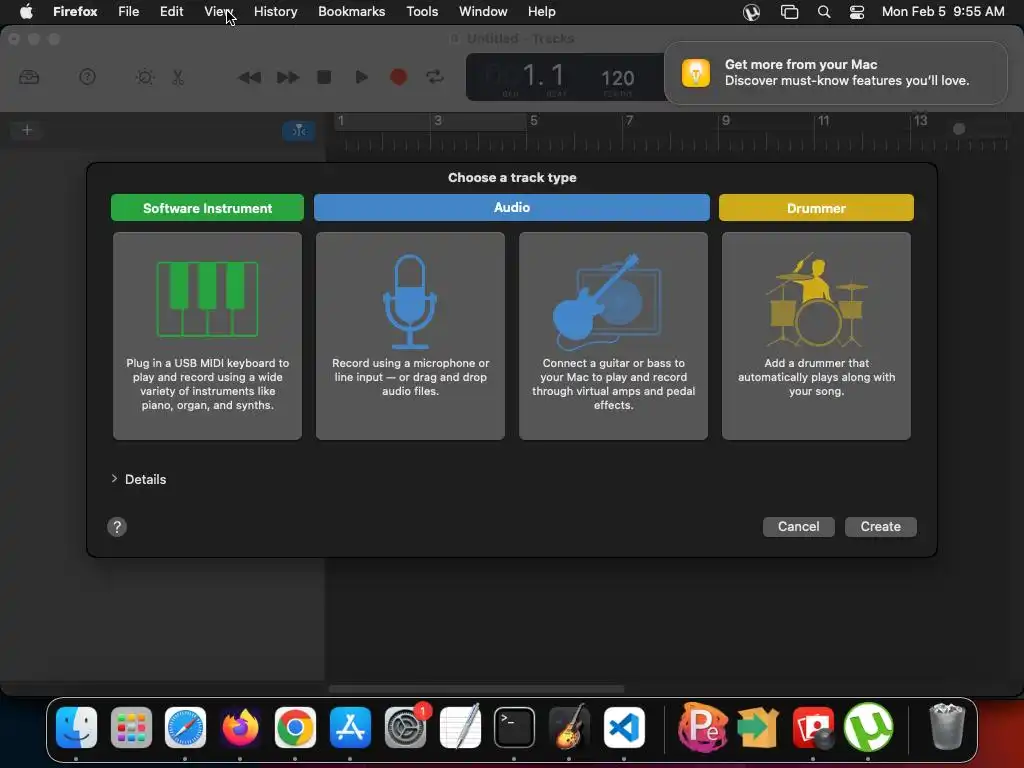
Task: Click the Quick Help toolbar icon
Action: (88, 77)
